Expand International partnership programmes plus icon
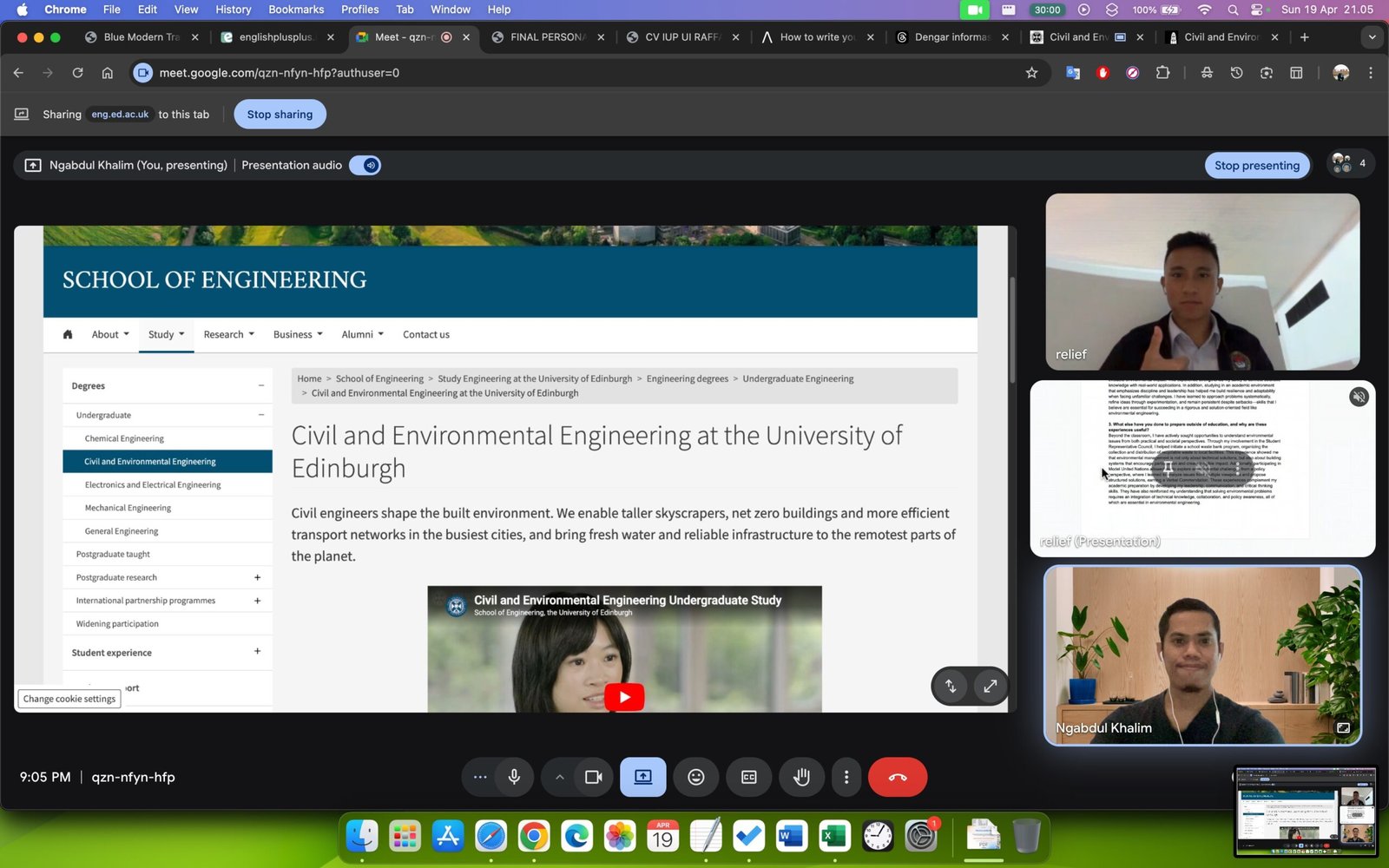 point(257,601)
